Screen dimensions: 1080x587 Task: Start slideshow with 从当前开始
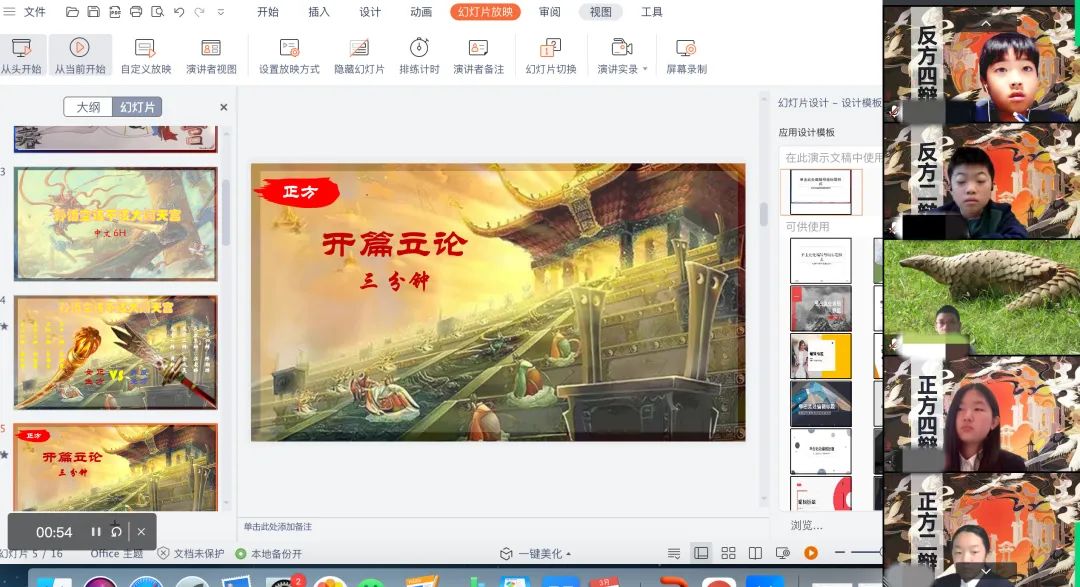[80, 55]
